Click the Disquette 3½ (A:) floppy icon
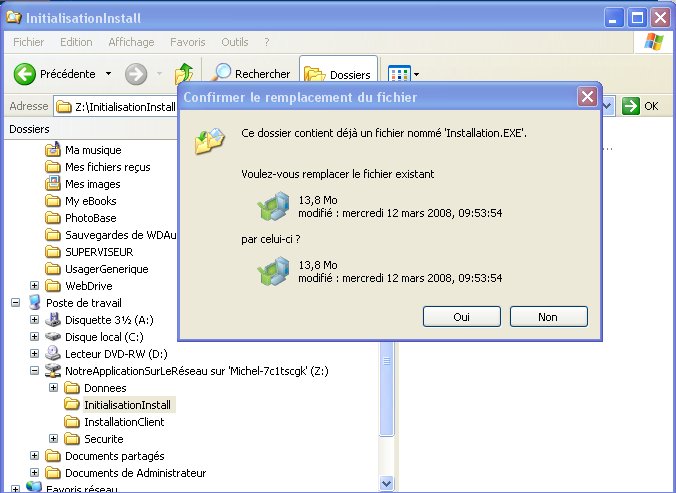676x493 pixels. 53,319
